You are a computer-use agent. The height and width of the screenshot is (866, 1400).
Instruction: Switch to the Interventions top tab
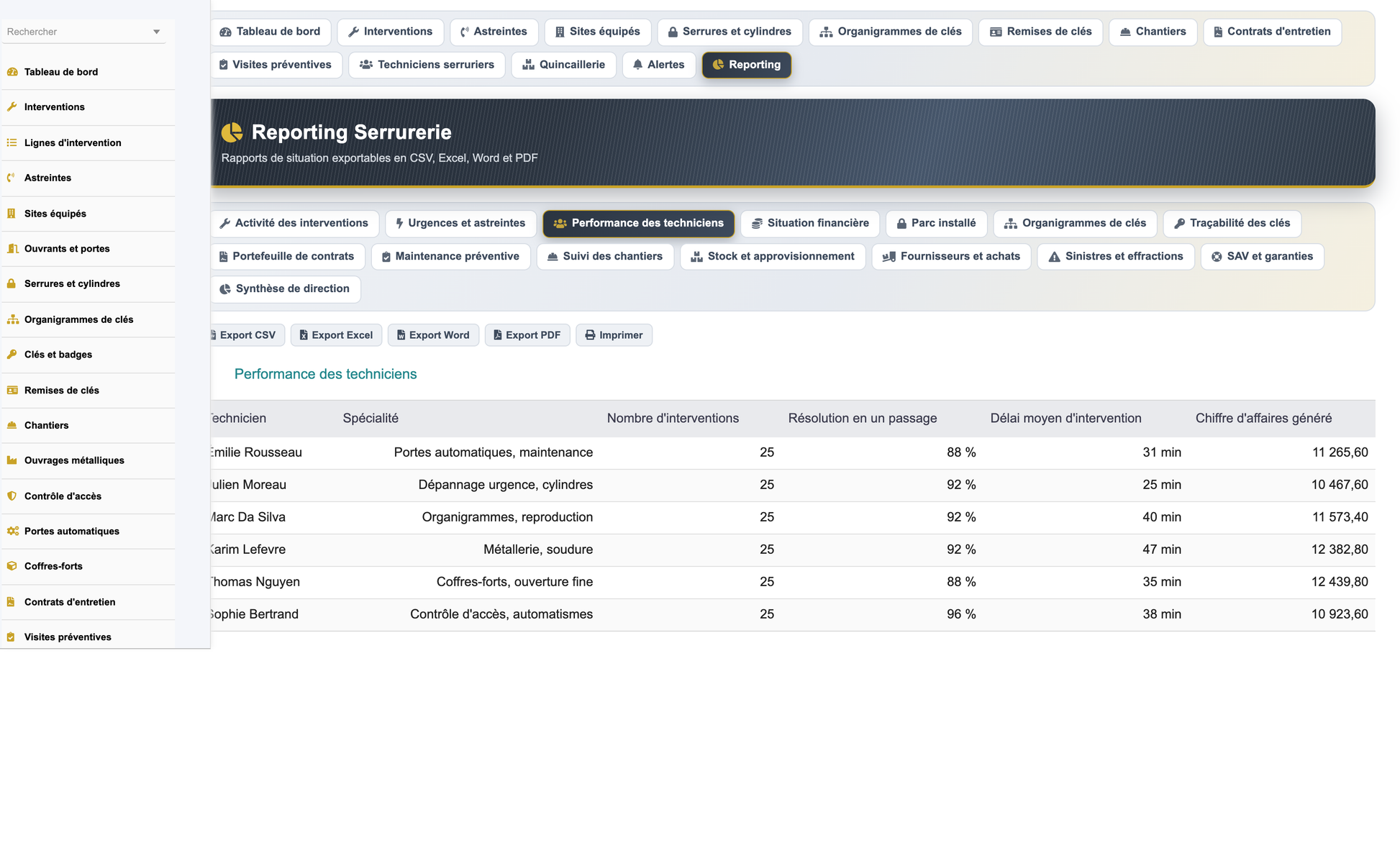pos(390,32)
